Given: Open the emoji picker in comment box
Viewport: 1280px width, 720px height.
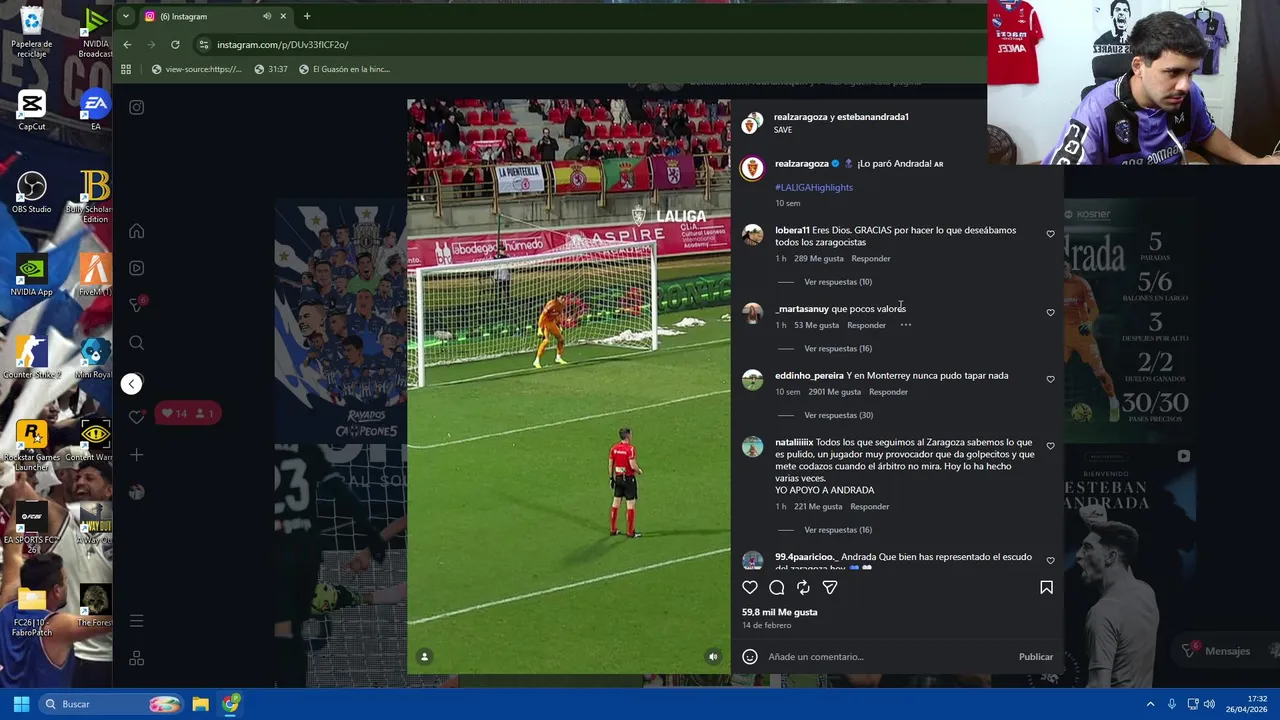Looking at the screenshot, I should click(x=750, y=657).
